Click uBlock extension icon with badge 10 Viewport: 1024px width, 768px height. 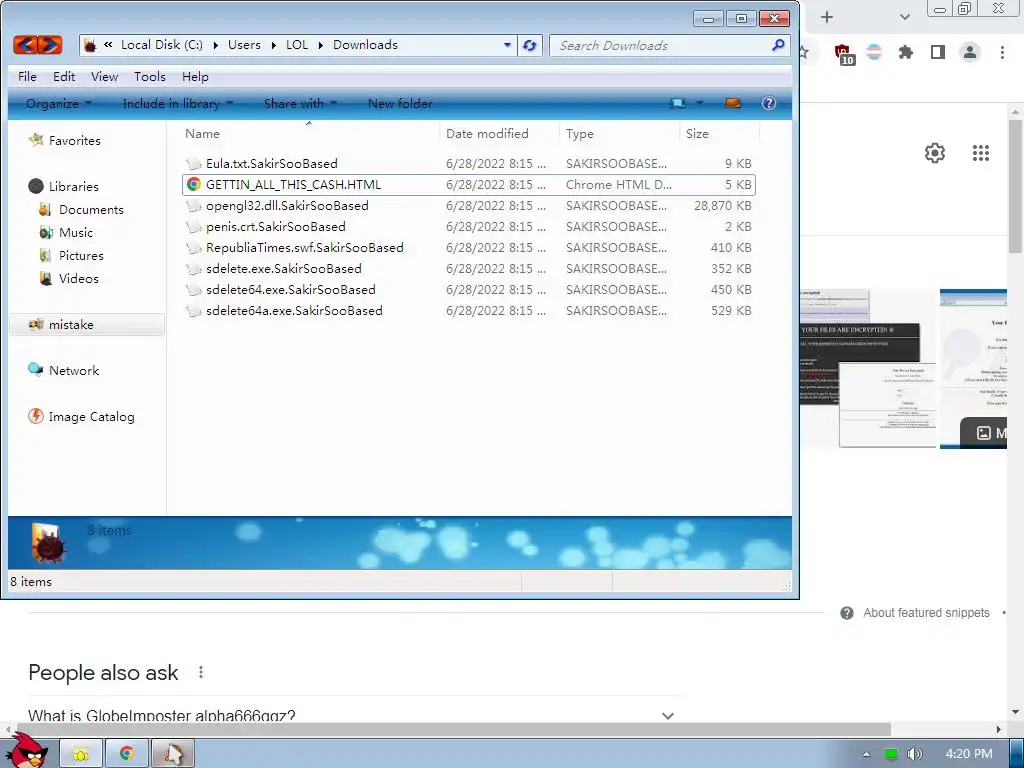tap(843, 54)
